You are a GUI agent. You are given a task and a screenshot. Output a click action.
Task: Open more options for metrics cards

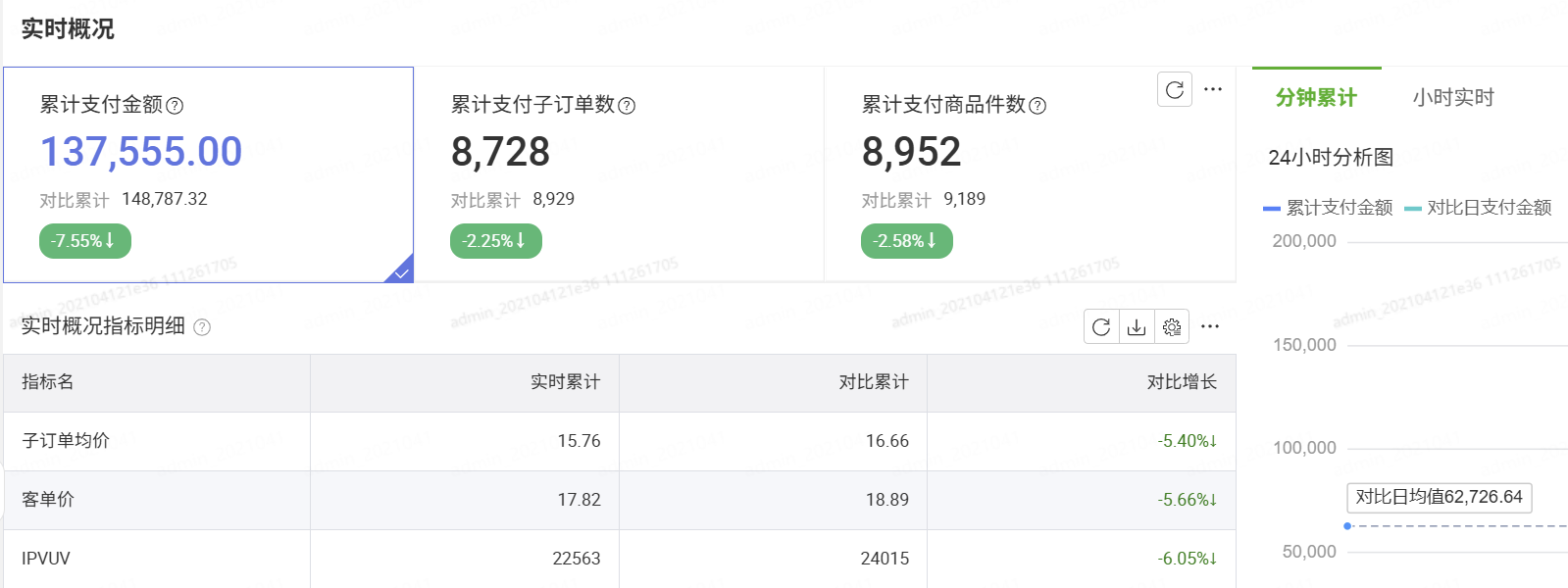tap(1213, 89)
